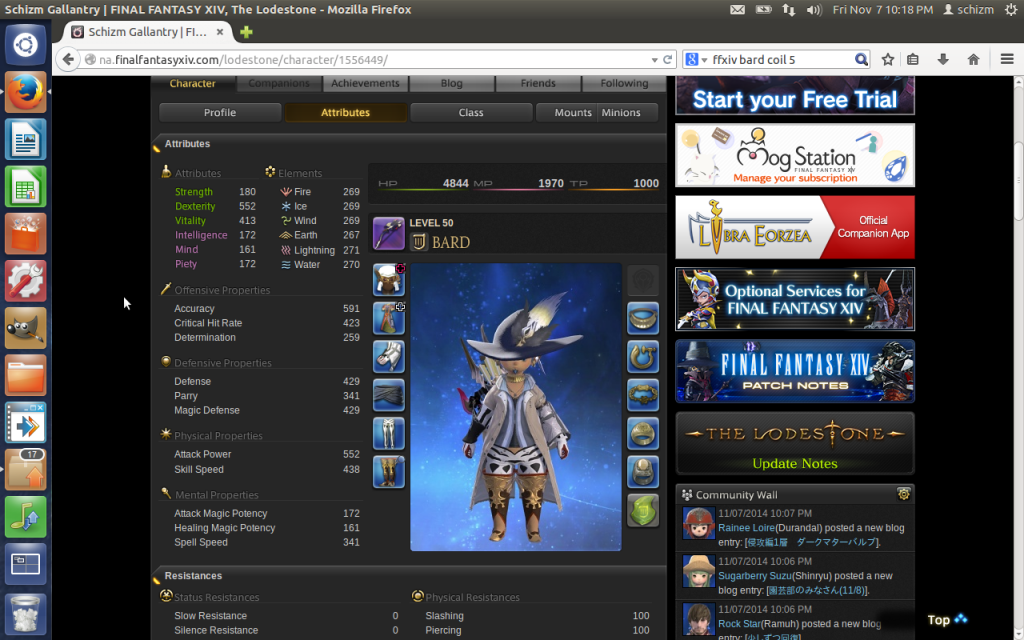Click the Mog Station banner
Viewport: 1024px width, 640px height.
click(x=795, y=155)
